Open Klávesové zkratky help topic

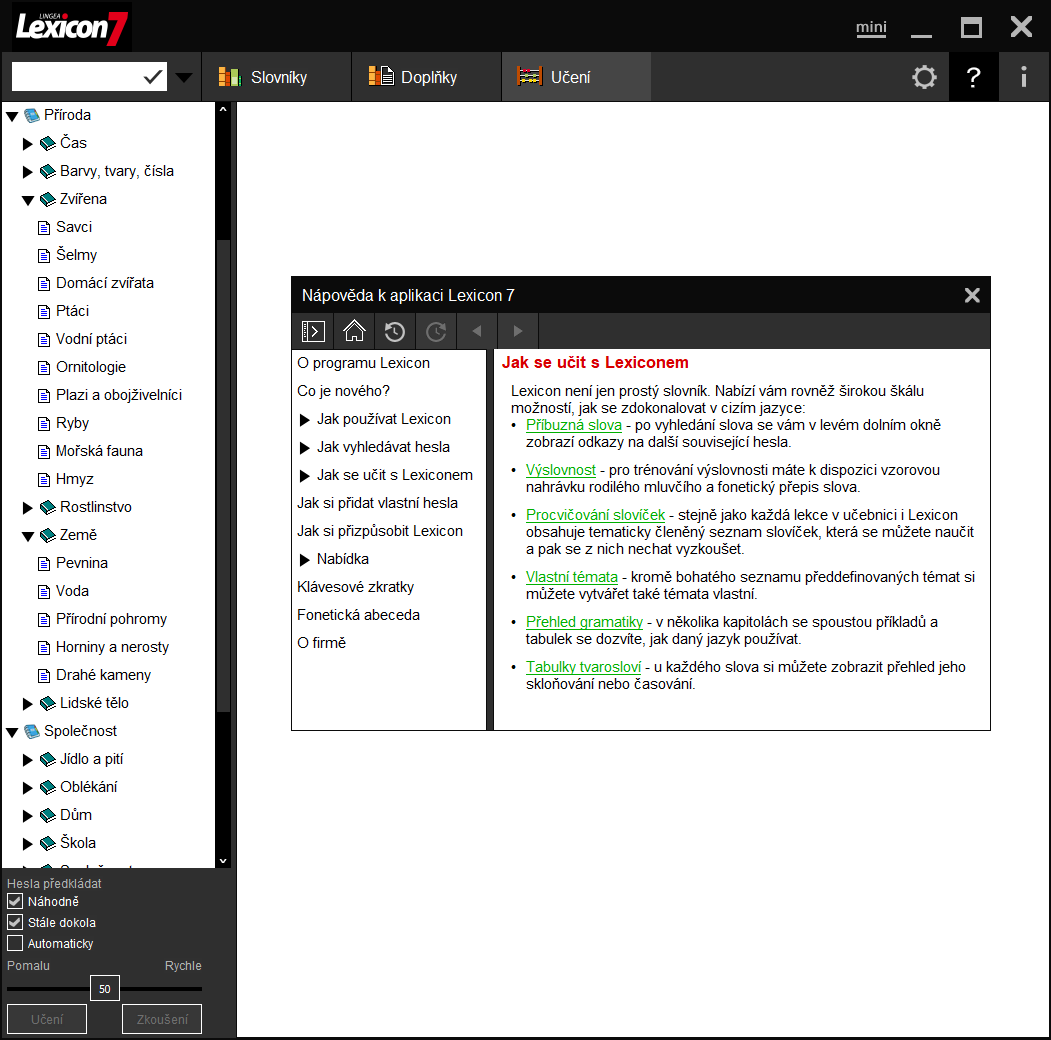355,587
